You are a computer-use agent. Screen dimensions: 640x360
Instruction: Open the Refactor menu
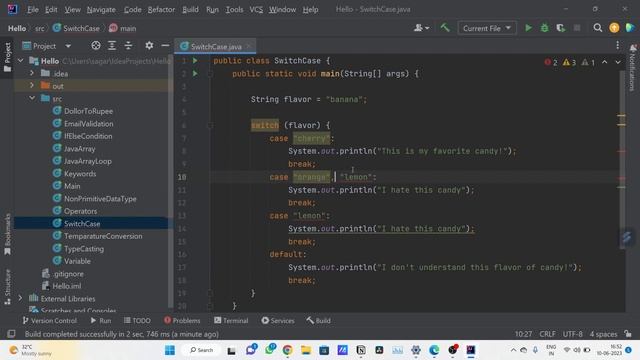pyautogui.click(x=161, y=9)
